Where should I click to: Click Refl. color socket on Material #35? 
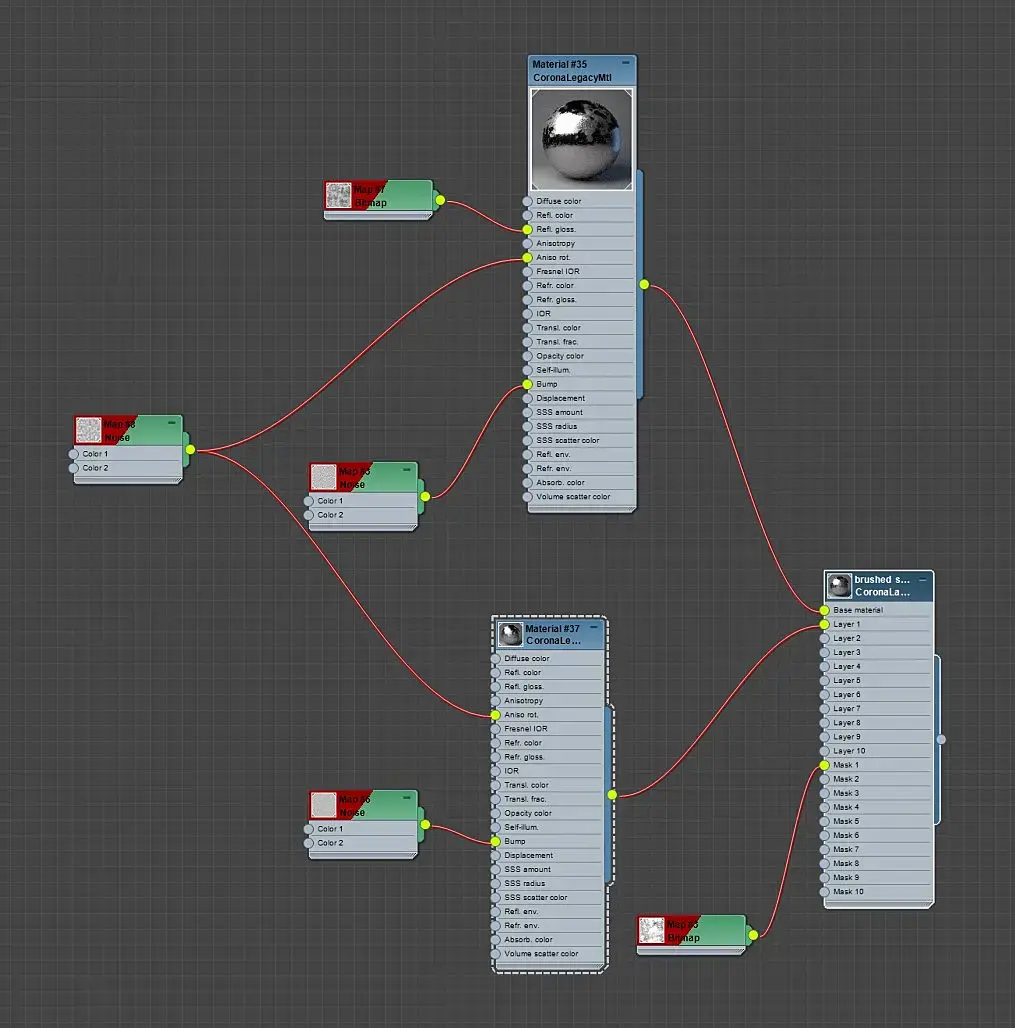coord(527,215)
